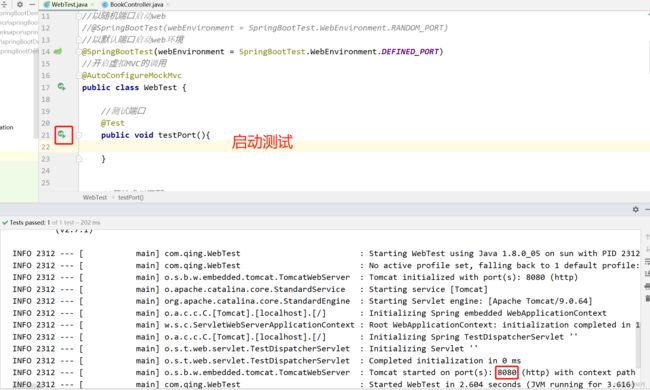650x390 pixels.
Task: Click fold marker at line 16
Action: tap(78, 75)
